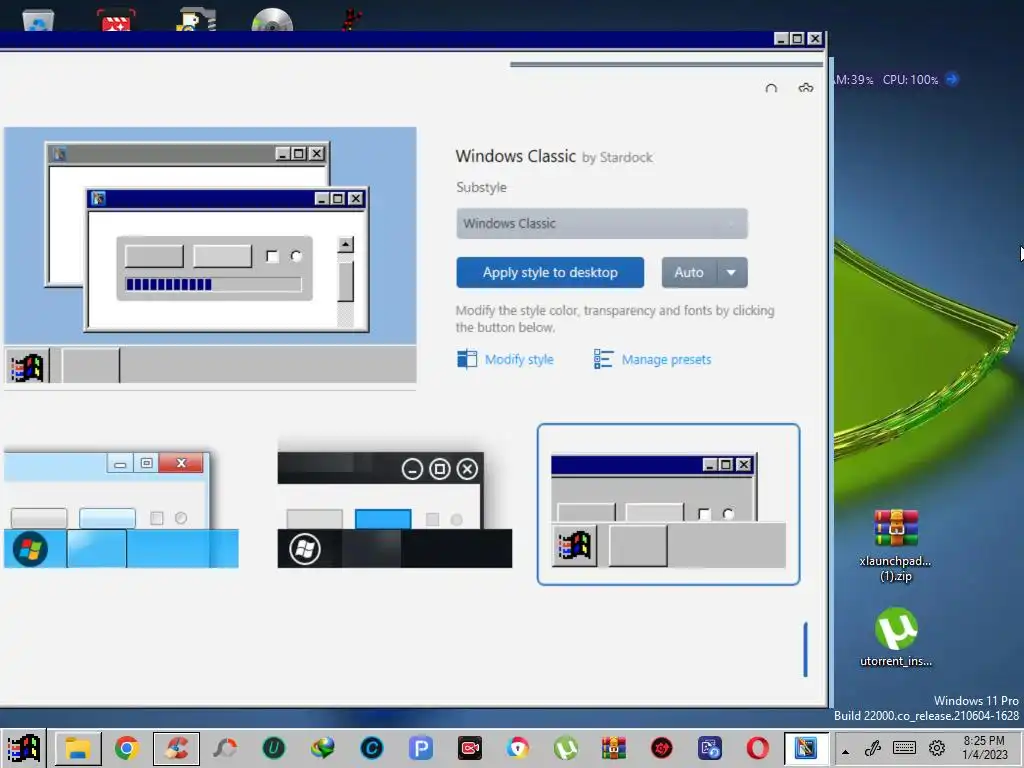1024x768 pixels.
Task: Open the red screen recorder app in taskbar
Action: coord(470,748)
